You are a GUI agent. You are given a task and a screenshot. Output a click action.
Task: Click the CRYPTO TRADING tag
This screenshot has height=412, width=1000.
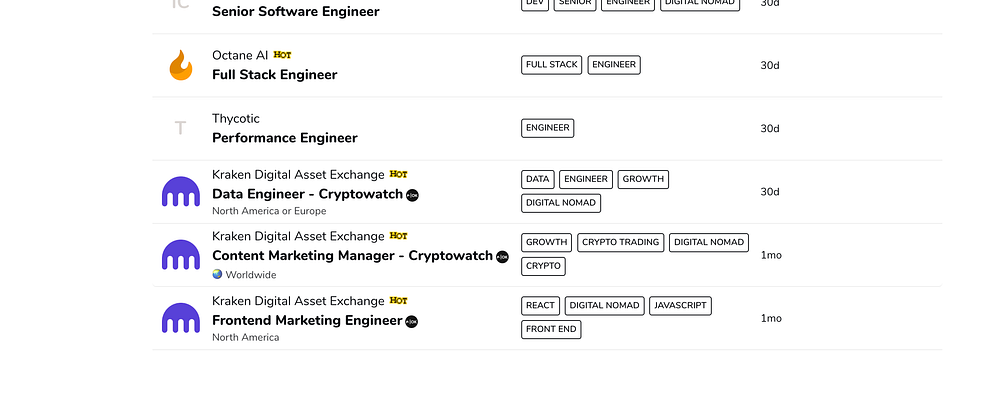coord(621,242)
